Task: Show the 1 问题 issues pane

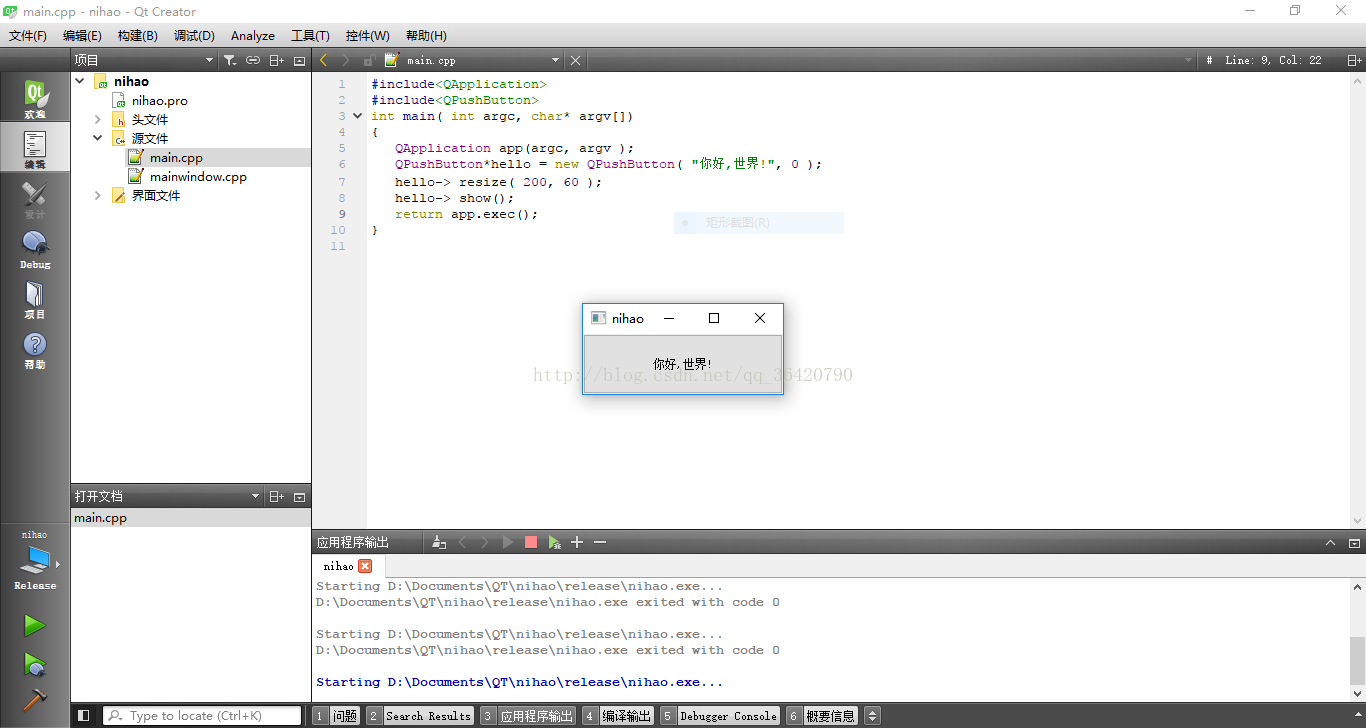Action: point(336,715)
